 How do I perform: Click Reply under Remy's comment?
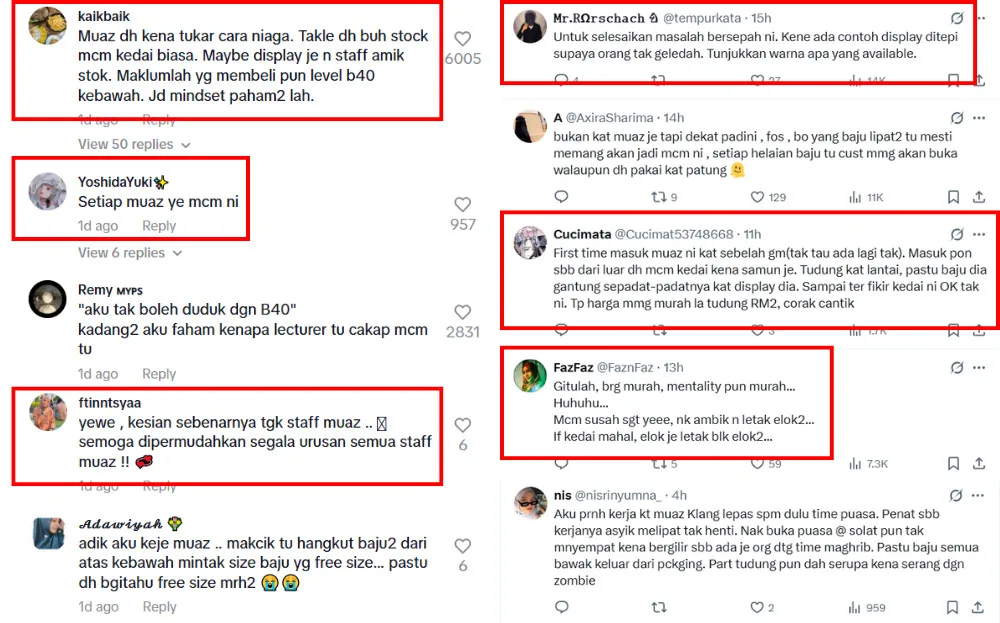pyautogui.click(x=159, y=373)
